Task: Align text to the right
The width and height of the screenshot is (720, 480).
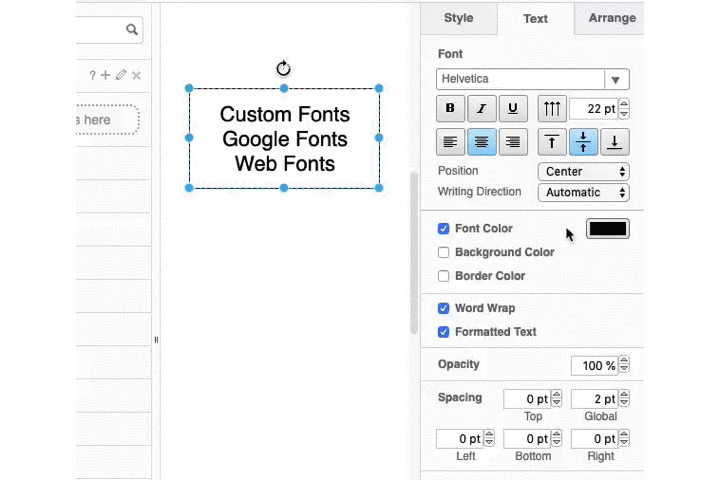Action: pos(513,142)
